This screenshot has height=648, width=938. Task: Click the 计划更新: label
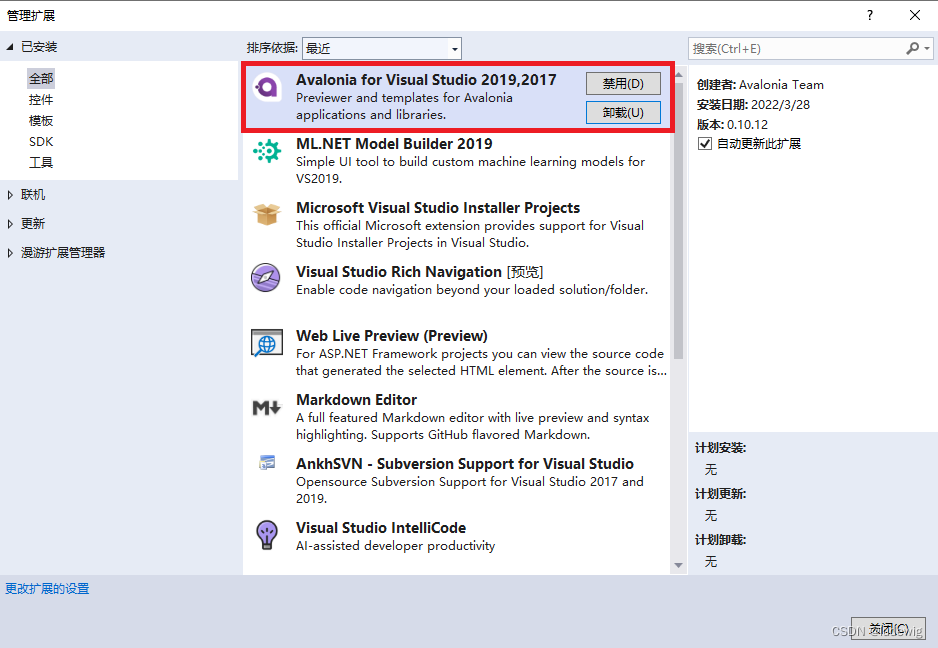pyautogui.click(x=720, y=494)
